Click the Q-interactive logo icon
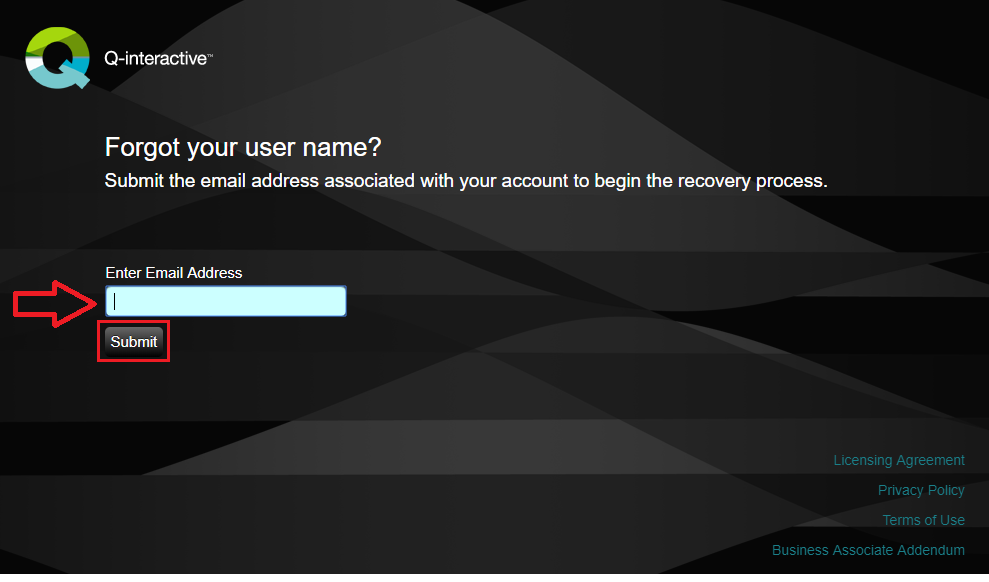 pyautogui.click(x=58, y=58)
